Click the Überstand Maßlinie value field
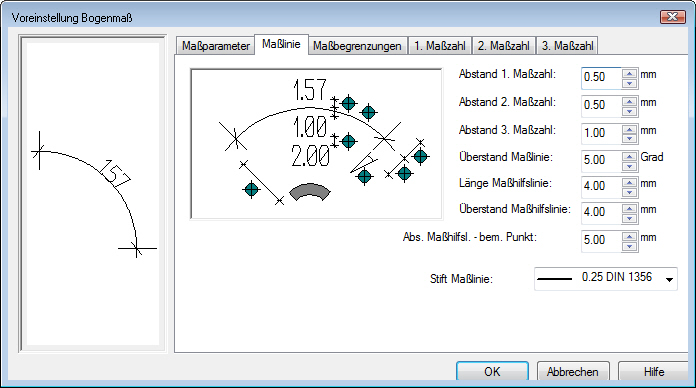696x388 pixels. pyautogui.click(x=601, y=160)
